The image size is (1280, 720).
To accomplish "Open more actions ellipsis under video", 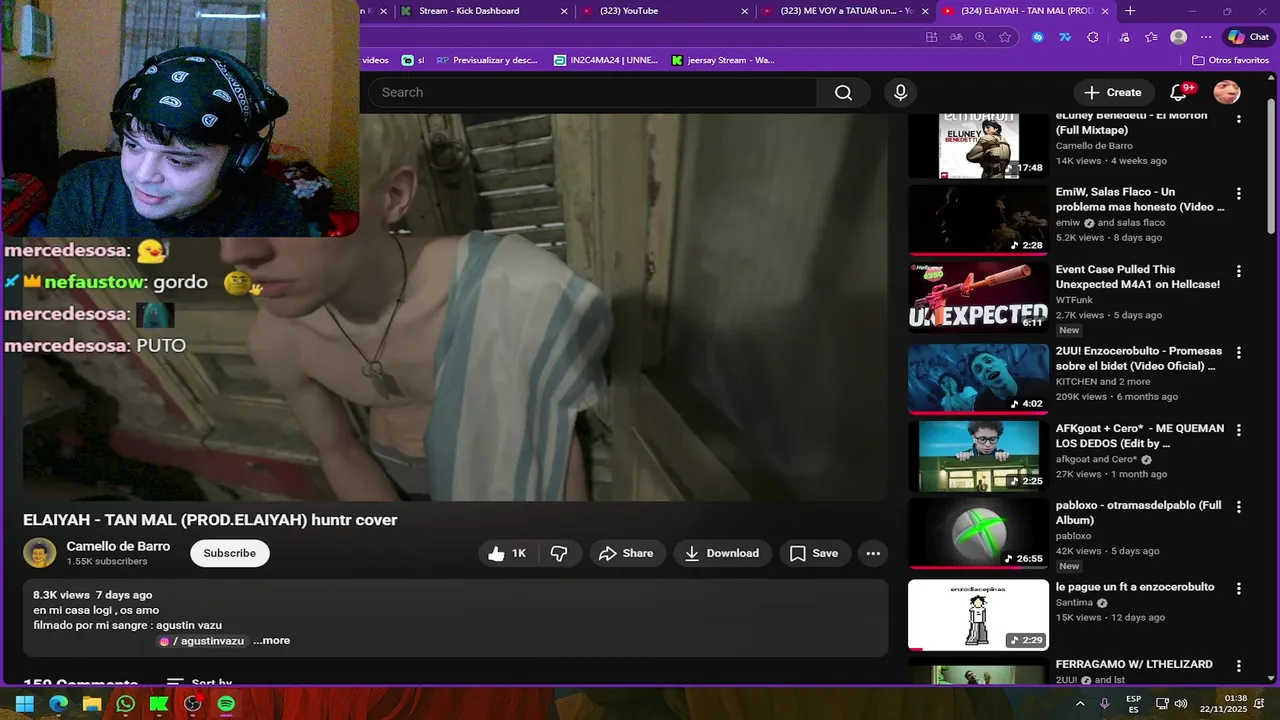I will [873, 553].
